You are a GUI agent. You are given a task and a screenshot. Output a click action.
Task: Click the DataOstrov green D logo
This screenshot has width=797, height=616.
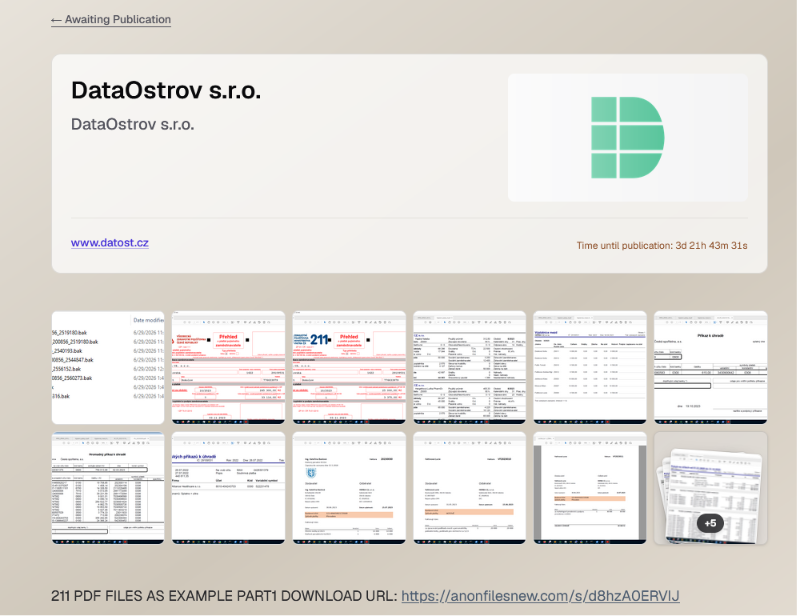[x=627, y=138]
